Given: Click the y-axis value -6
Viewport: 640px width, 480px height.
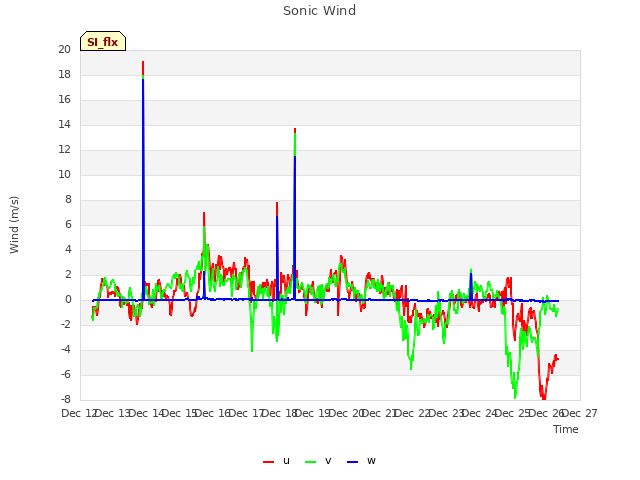Looking at the screenshot, I should click(x=66, y=374).
